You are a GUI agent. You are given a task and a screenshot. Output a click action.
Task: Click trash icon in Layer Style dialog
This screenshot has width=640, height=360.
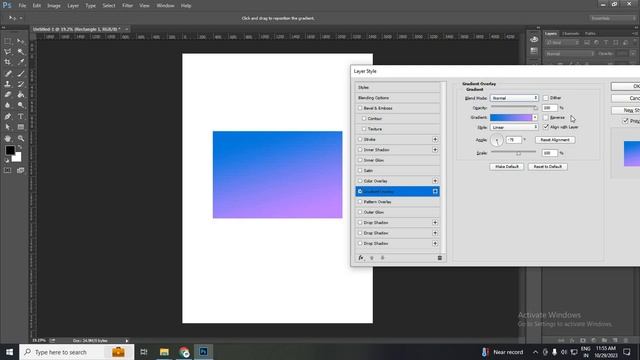tap(440, 258)
